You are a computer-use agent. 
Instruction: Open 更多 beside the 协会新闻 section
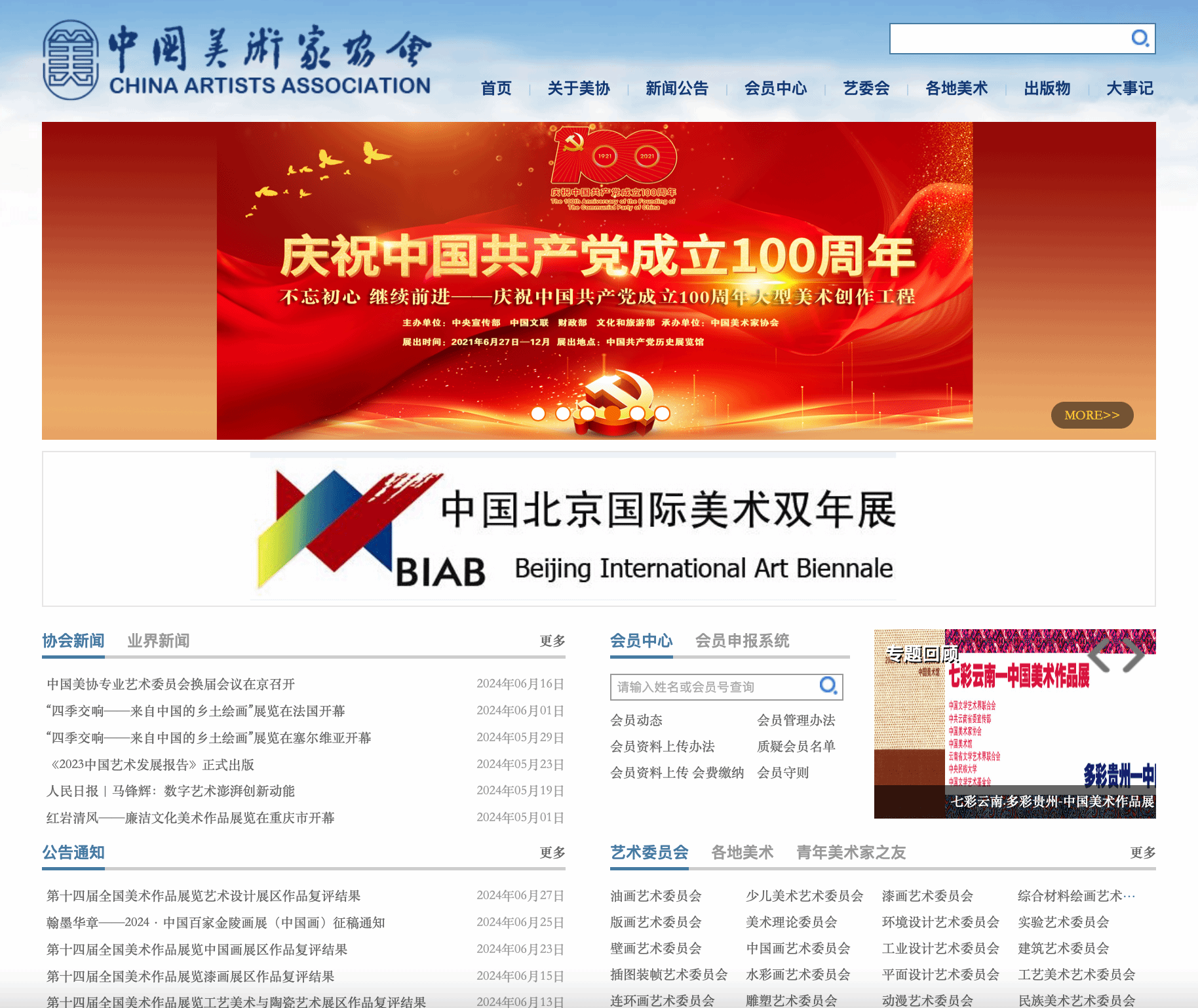pos(552,641)
